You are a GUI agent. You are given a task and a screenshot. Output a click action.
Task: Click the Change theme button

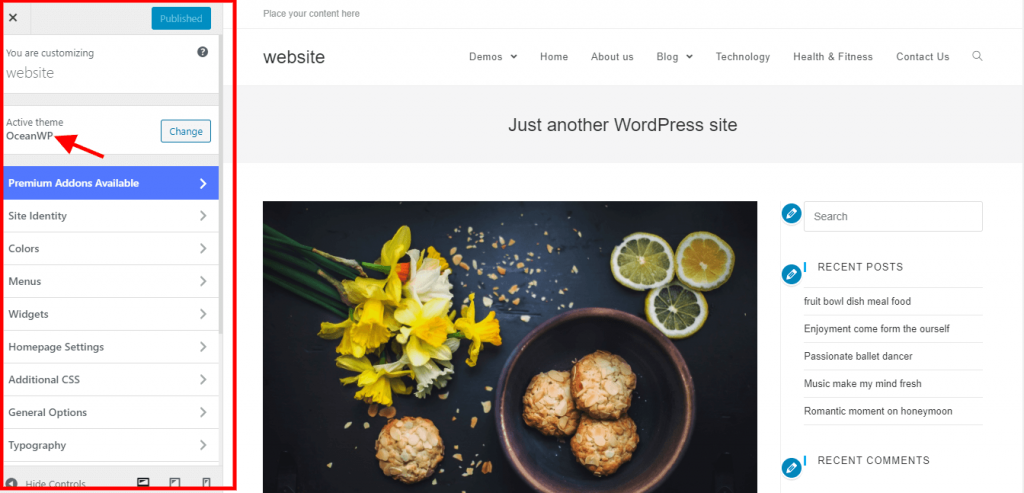[x=186, y=131]
